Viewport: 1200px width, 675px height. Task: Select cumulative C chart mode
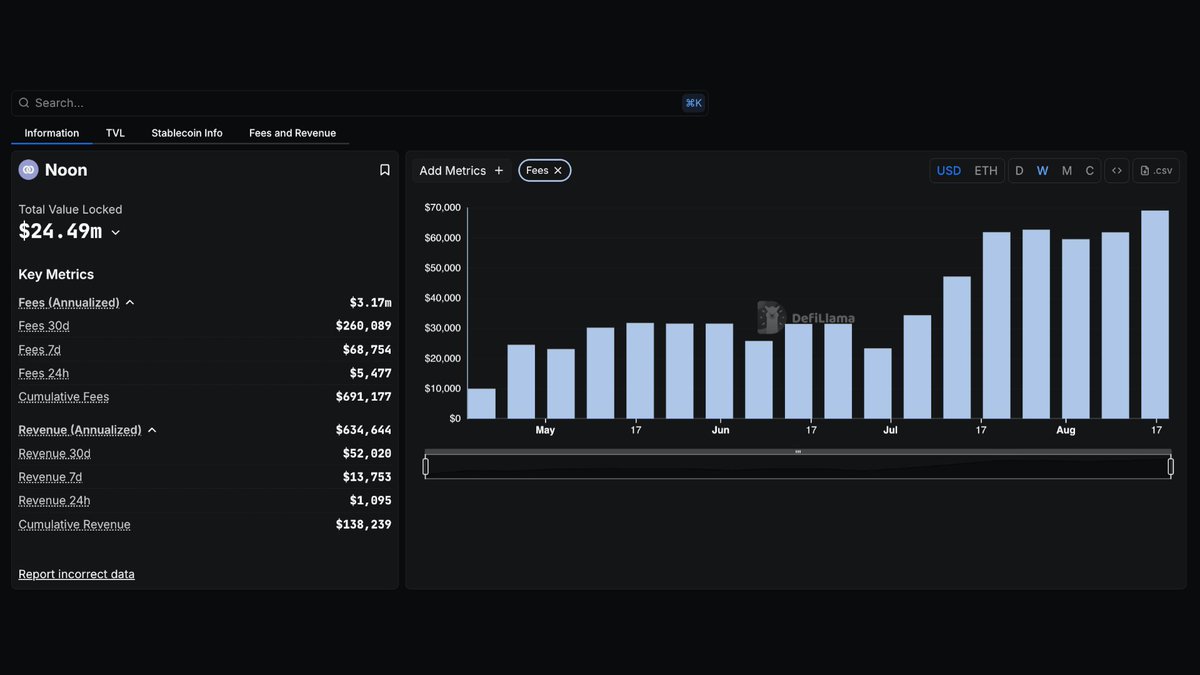(1090, 171)
